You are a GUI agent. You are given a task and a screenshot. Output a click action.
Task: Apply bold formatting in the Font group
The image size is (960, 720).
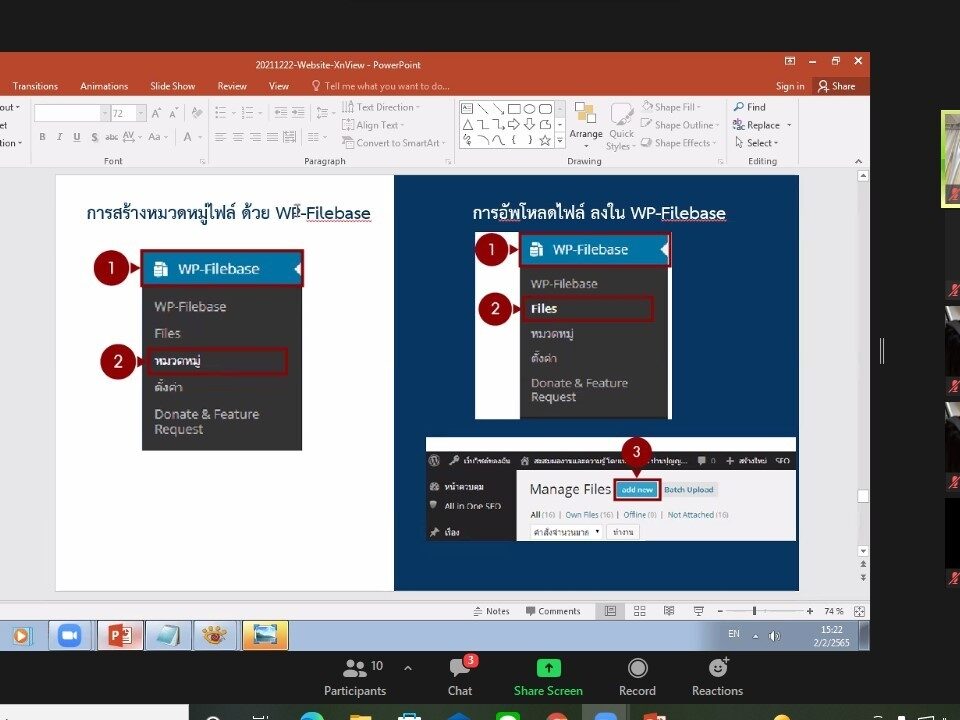coord(42,137)
